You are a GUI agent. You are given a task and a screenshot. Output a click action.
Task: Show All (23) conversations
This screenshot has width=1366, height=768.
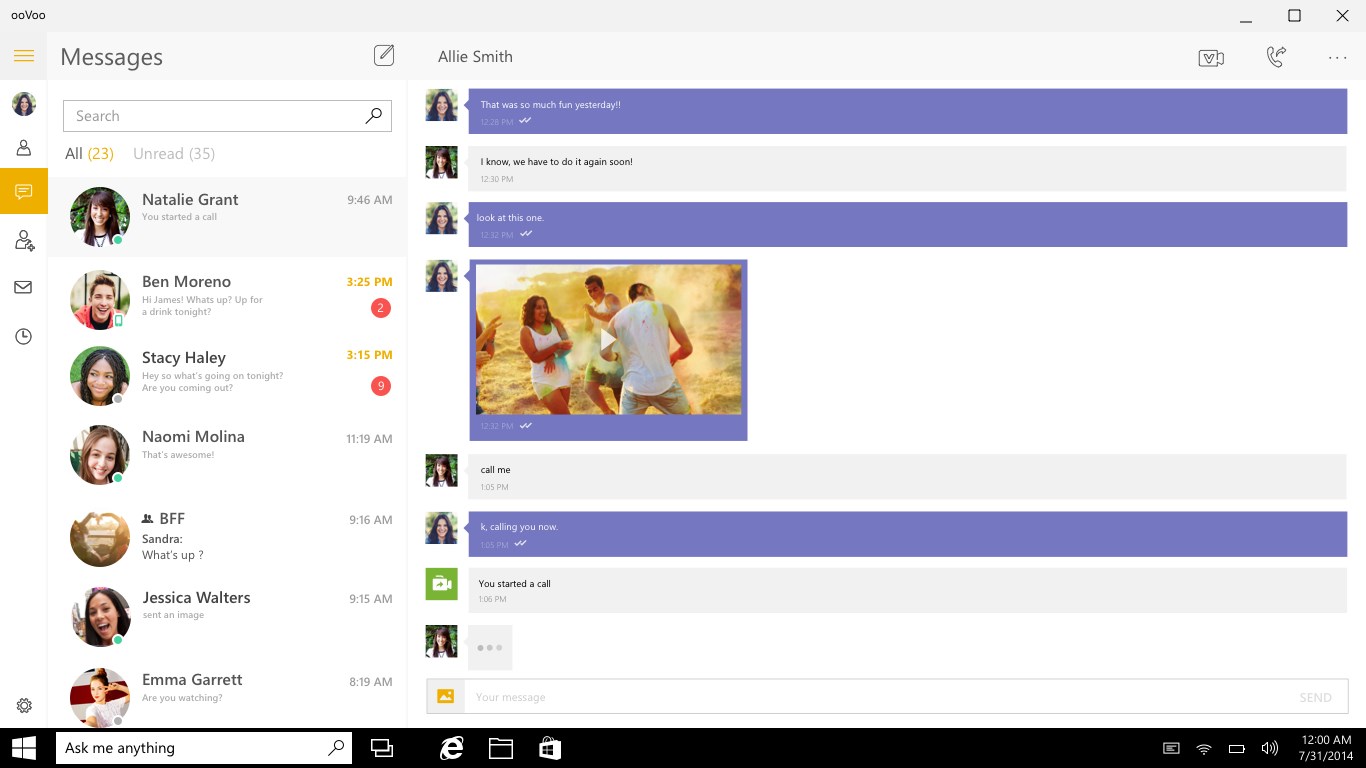point(89,154)
